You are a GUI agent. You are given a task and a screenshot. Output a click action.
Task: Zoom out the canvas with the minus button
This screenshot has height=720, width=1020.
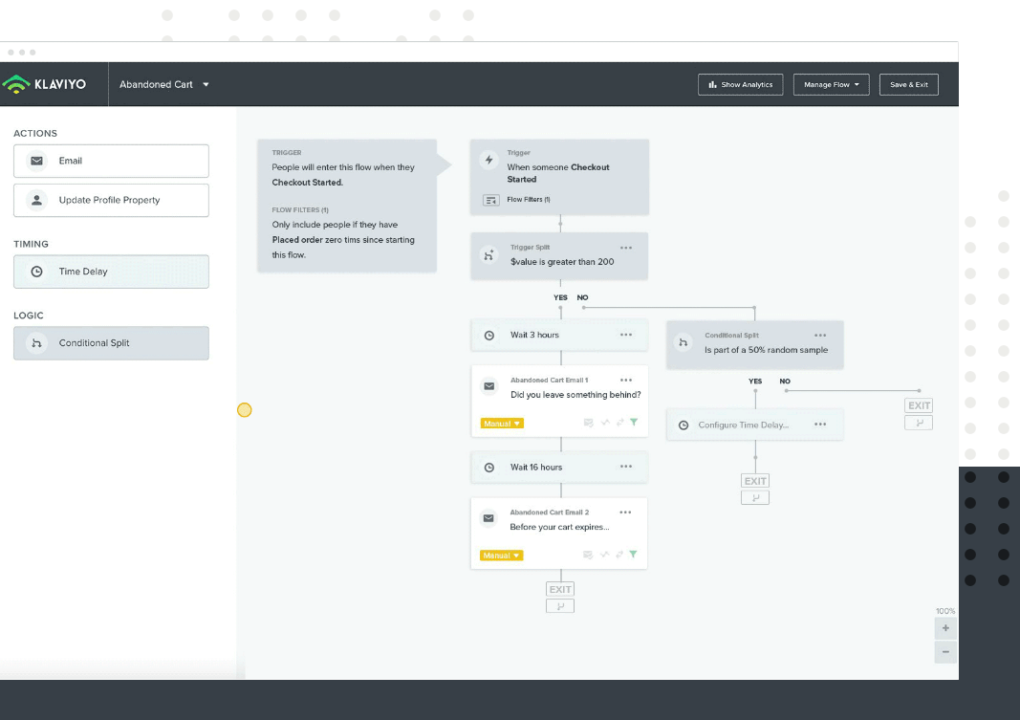pos(945,652)
